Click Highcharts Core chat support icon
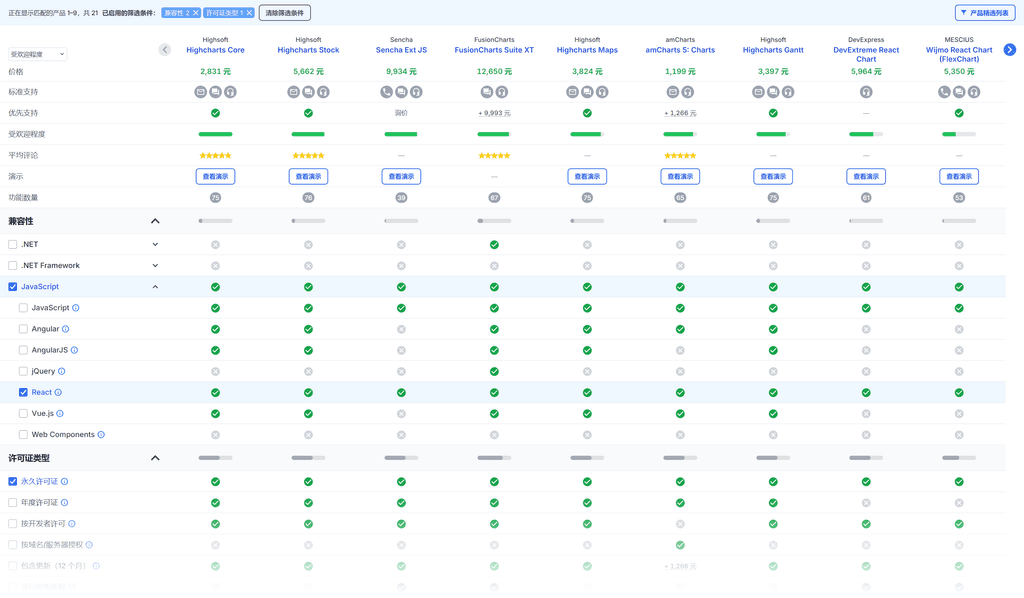This screenshot has height=598, width=1024. (x=216, y=92)
